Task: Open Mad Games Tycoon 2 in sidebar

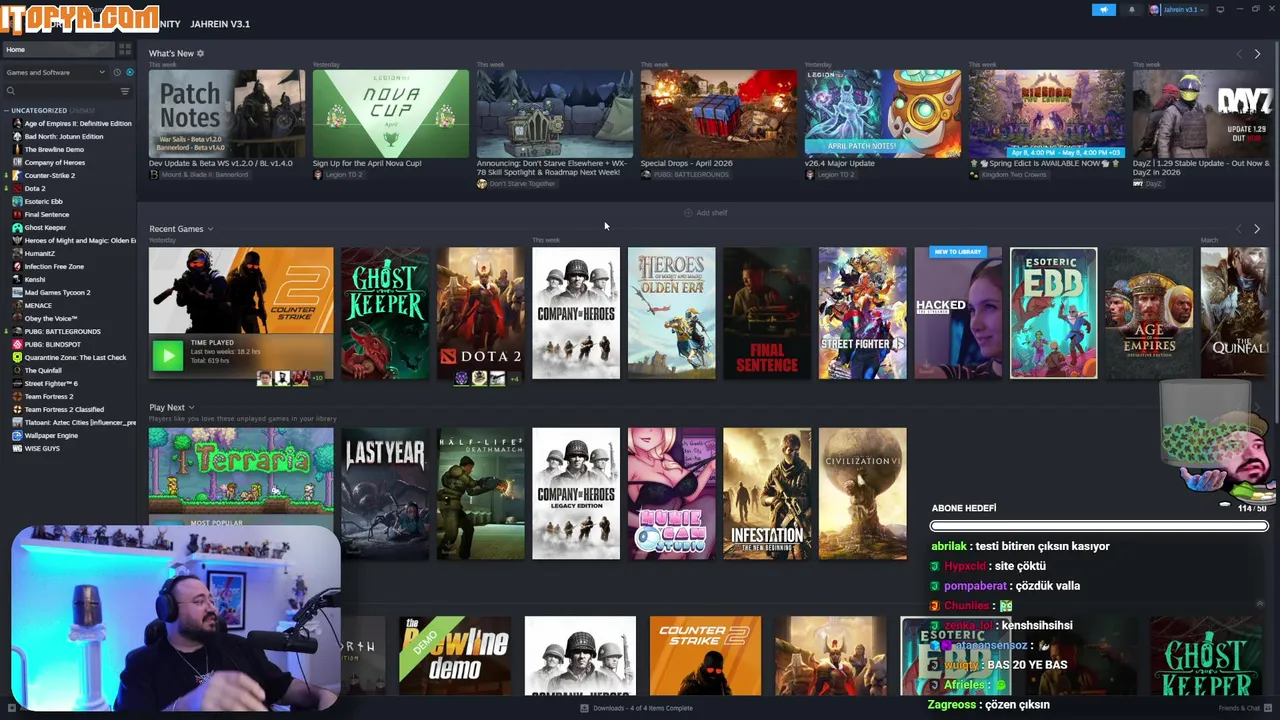Action: pos(57,292)
